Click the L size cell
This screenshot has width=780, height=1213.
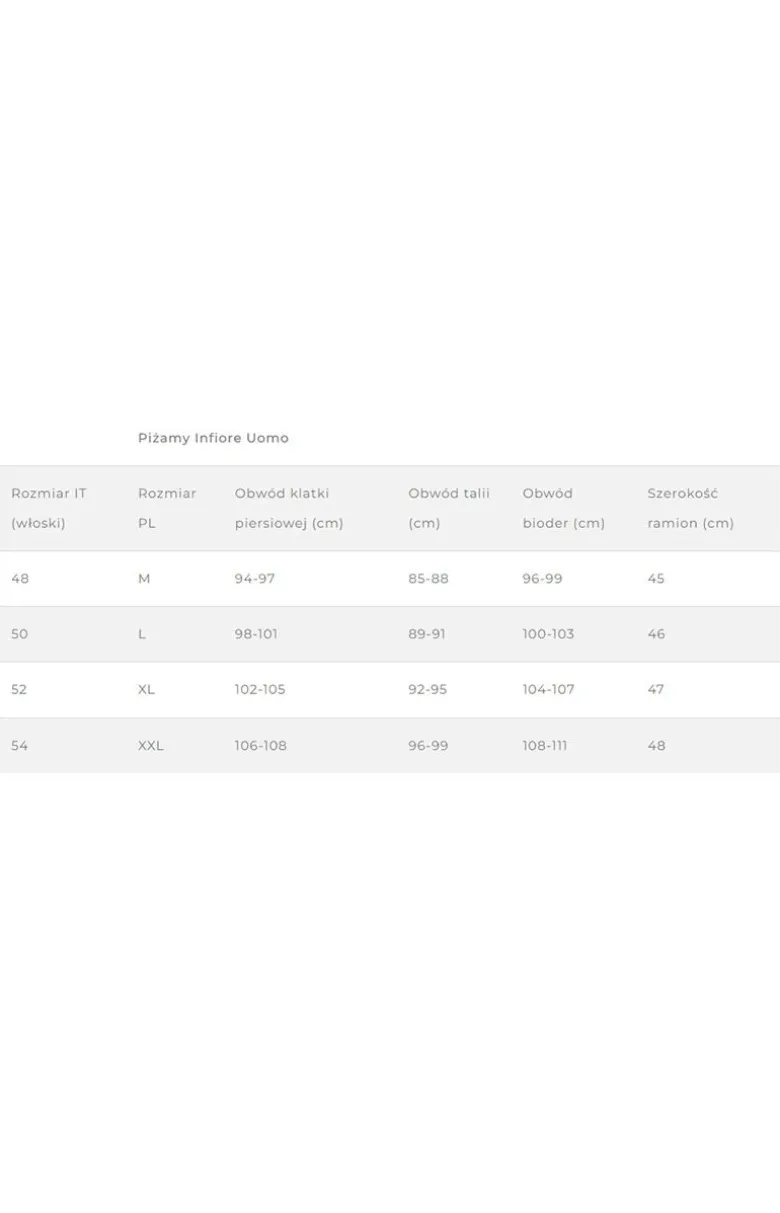tap(142, 634)
